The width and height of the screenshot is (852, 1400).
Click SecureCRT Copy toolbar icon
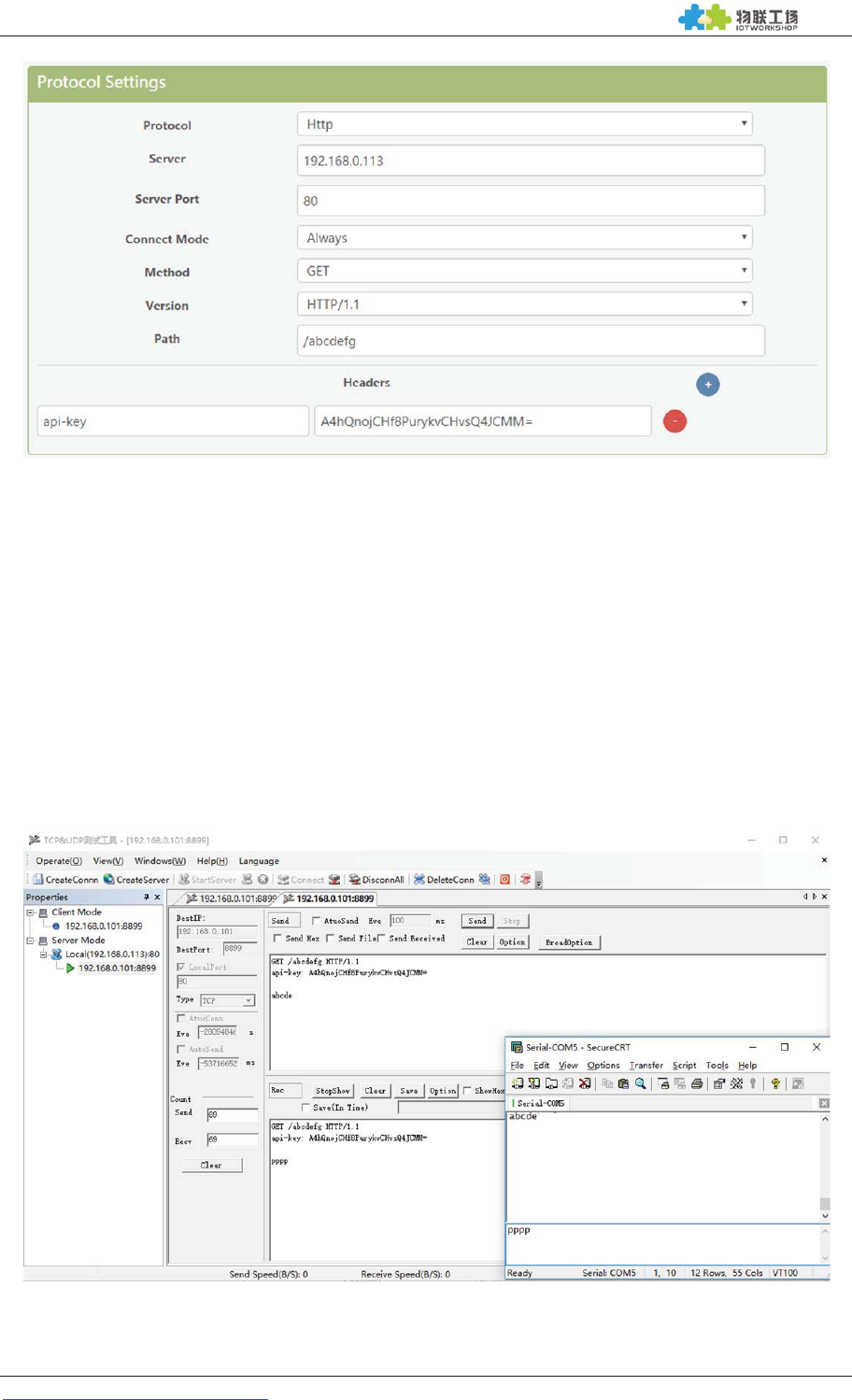tap(607, 1083)
